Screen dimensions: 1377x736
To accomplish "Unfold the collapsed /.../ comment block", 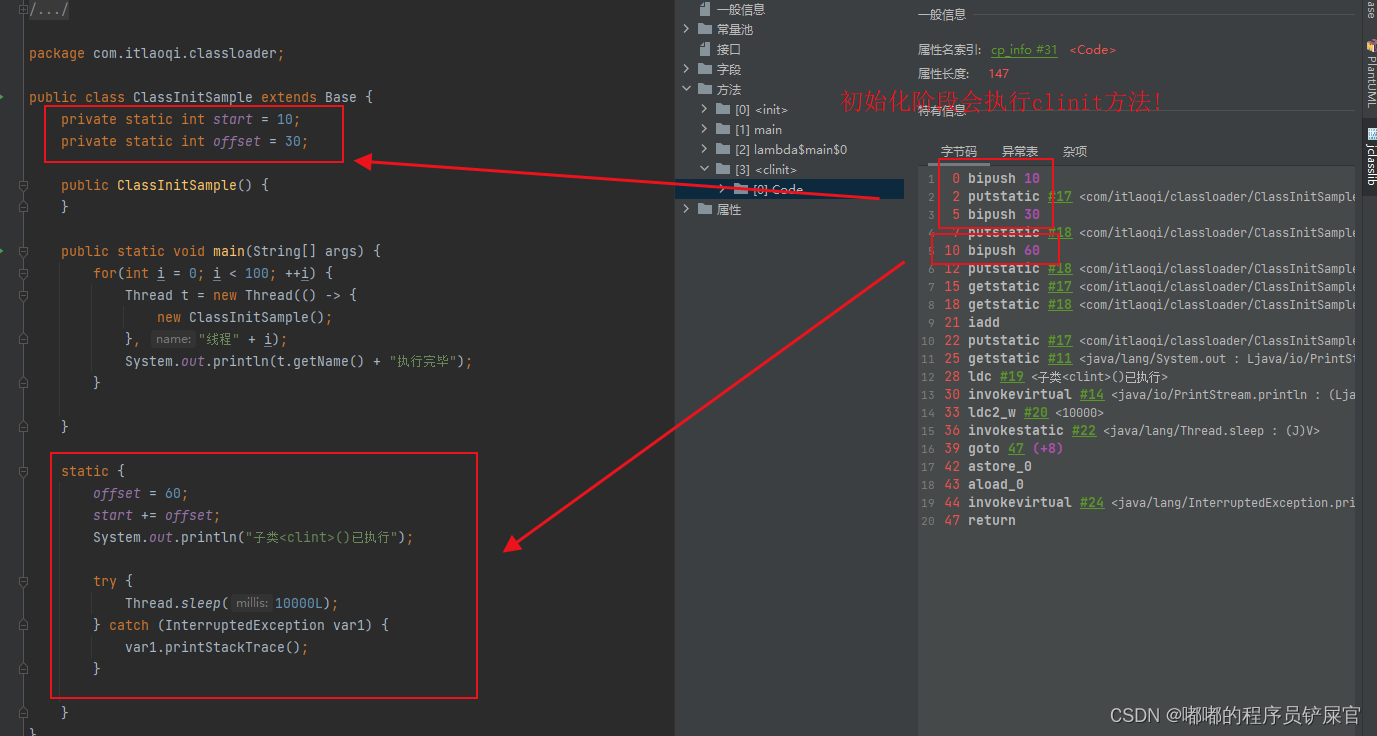I will 23,9.
